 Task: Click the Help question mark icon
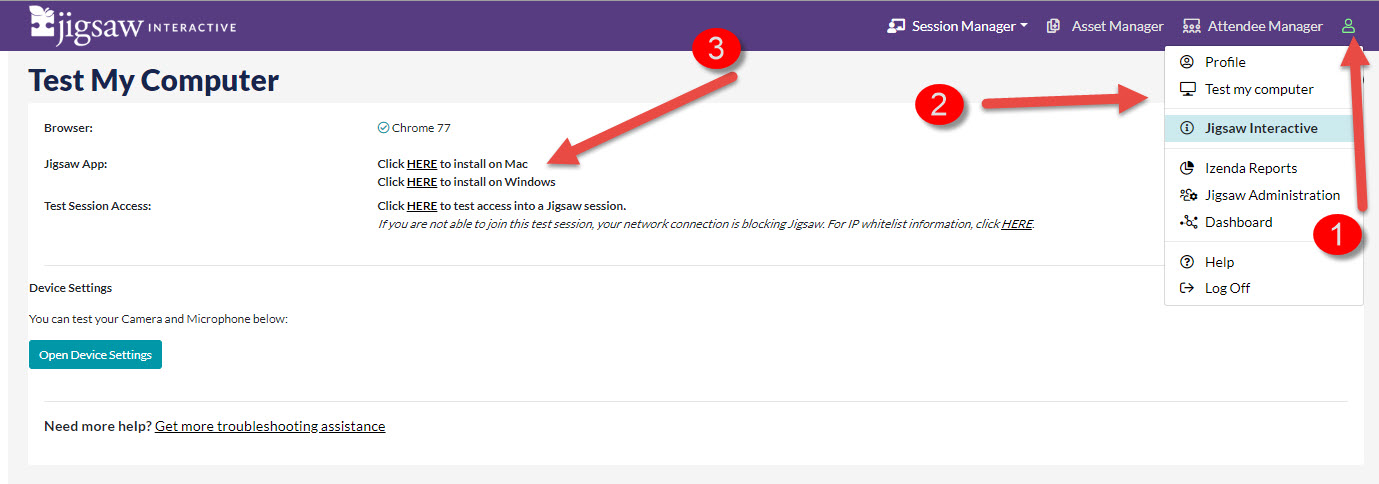pos(1187,262)
